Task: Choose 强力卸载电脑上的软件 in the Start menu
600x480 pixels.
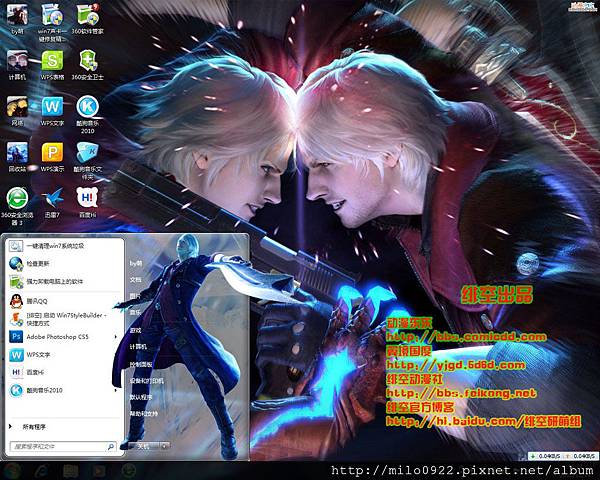Action: (x=64, y=281)
